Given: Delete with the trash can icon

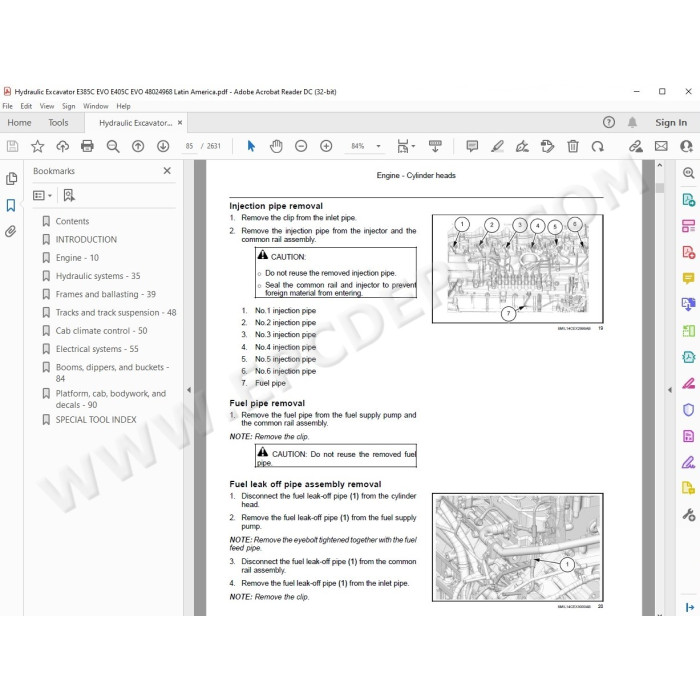Looking at the screenshot, I should [x=573, y=146].
